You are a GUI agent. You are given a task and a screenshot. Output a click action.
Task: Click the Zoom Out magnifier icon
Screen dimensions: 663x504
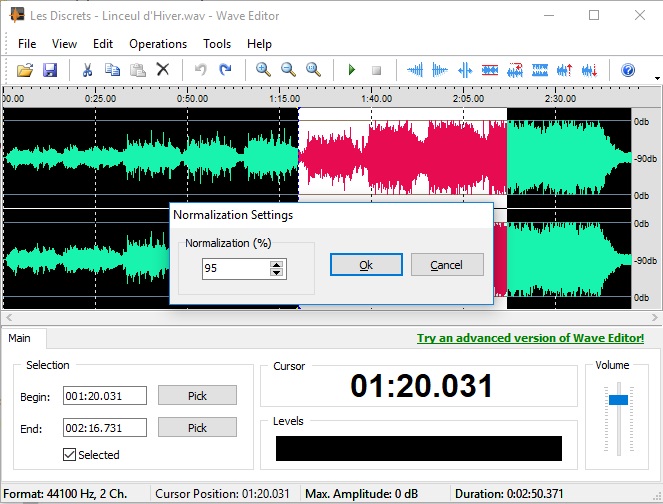288,69
